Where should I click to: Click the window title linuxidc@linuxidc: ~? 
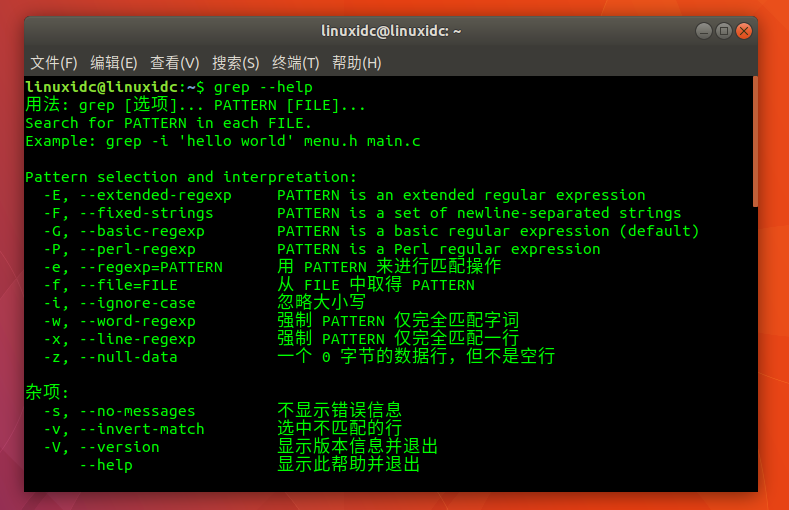(x=391, y=31)
